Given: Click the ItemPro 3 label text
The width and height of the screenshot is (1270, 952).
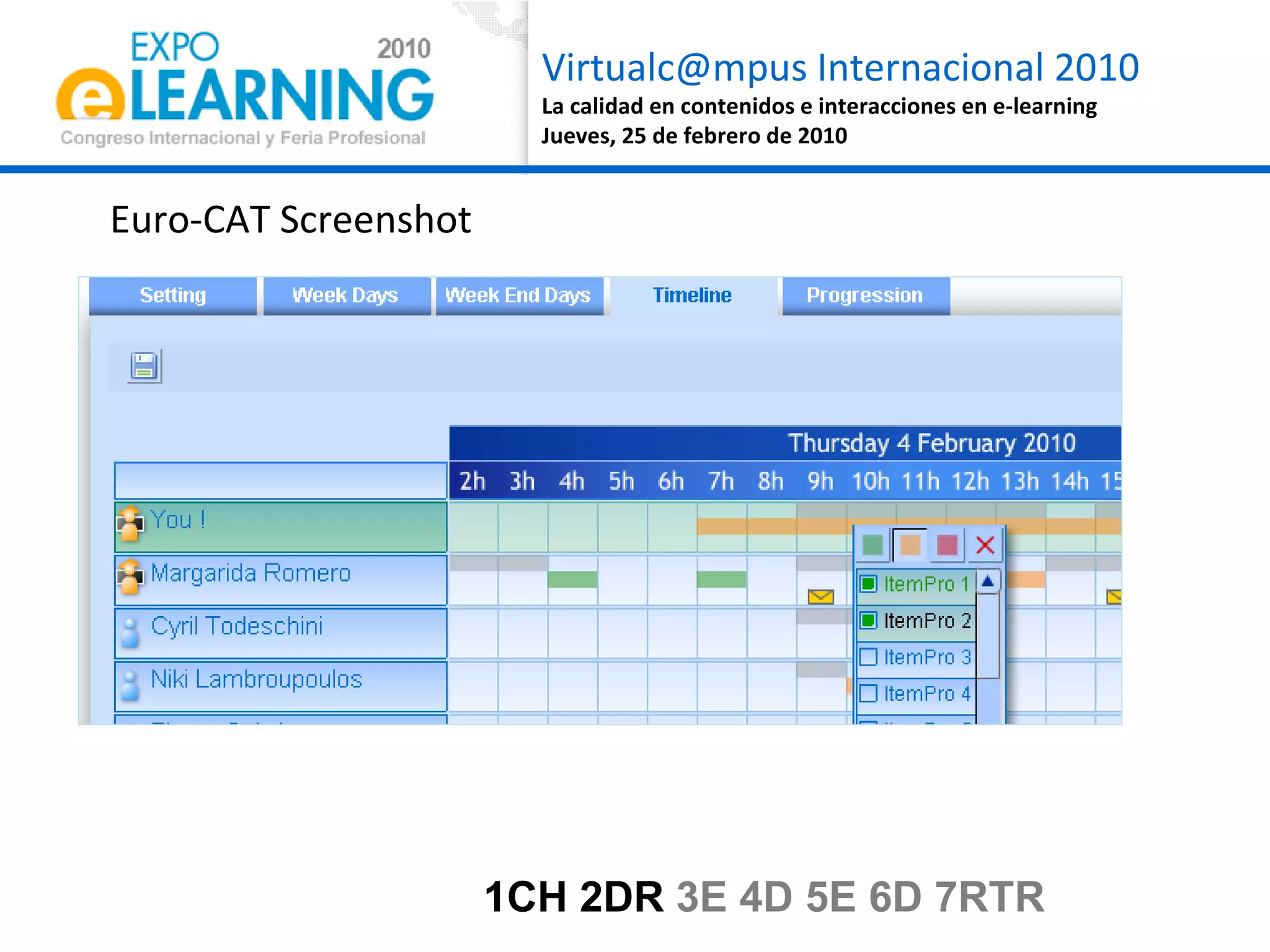Looking at the screenshot, I should [x=927, y=657].
